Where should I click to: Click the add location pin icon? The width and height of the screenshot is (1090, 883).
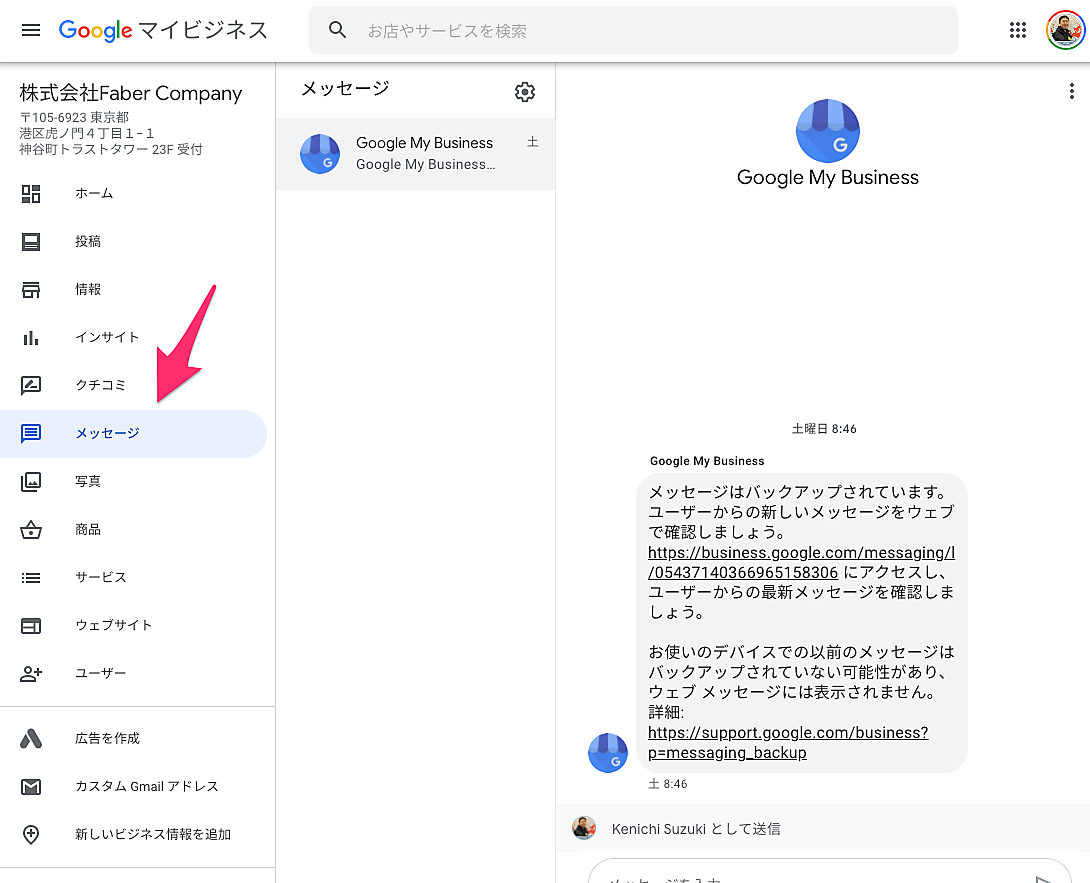(x=31, y=834)
